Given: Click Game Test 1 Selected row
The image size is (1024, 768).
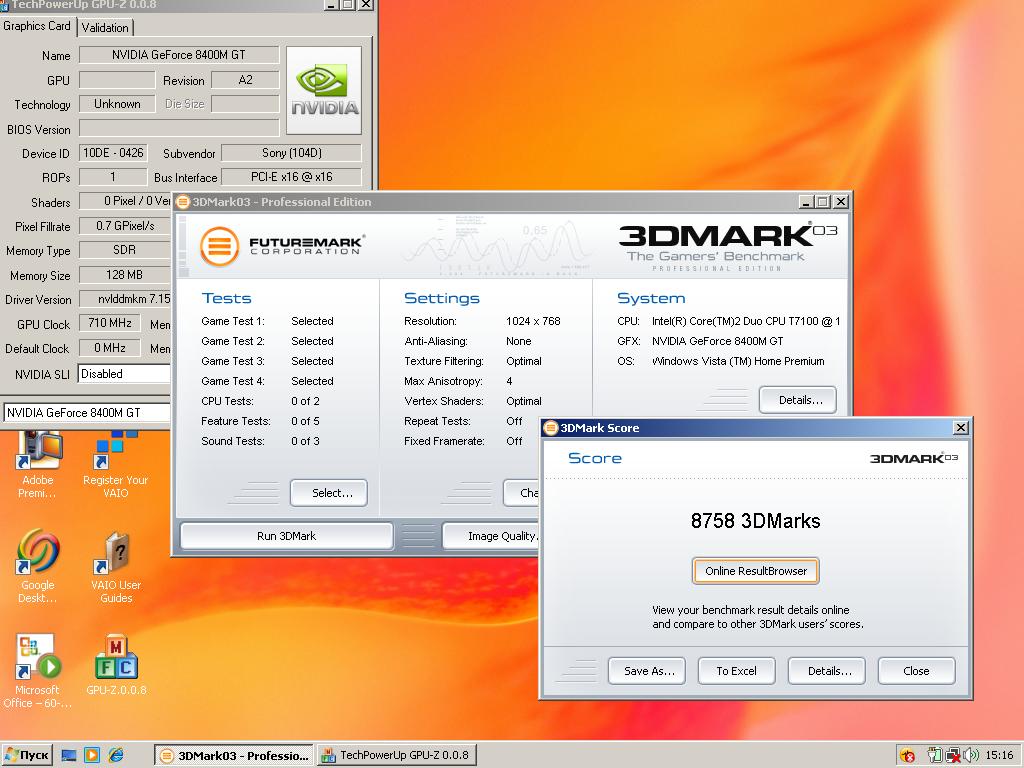Looking at the screenshot, I should click(267, 321).
